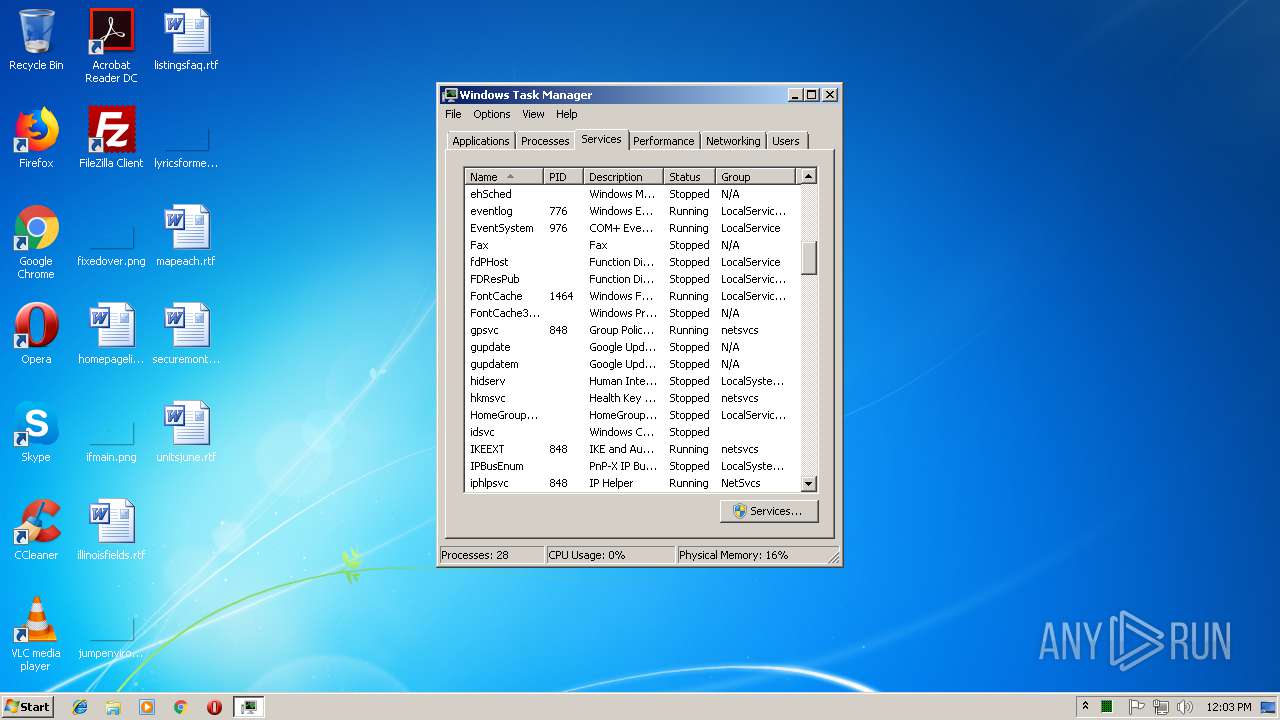Open FileZilla Client desktop shortcut
The width and height of the screenshot is (1280, 720).
111,139
